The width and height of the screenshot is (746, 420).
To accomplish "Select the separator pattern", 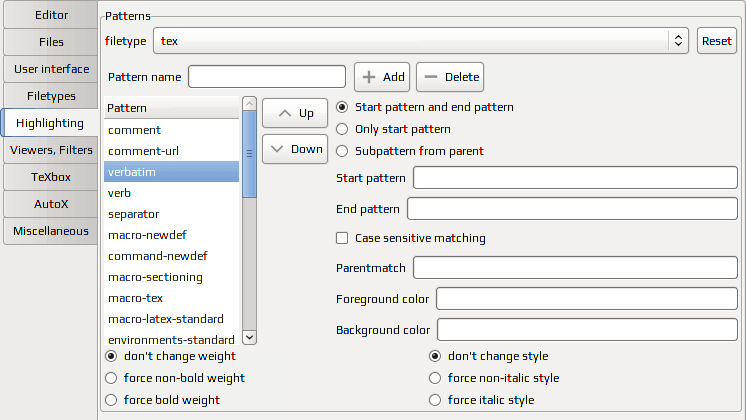I will click(171, 214).
